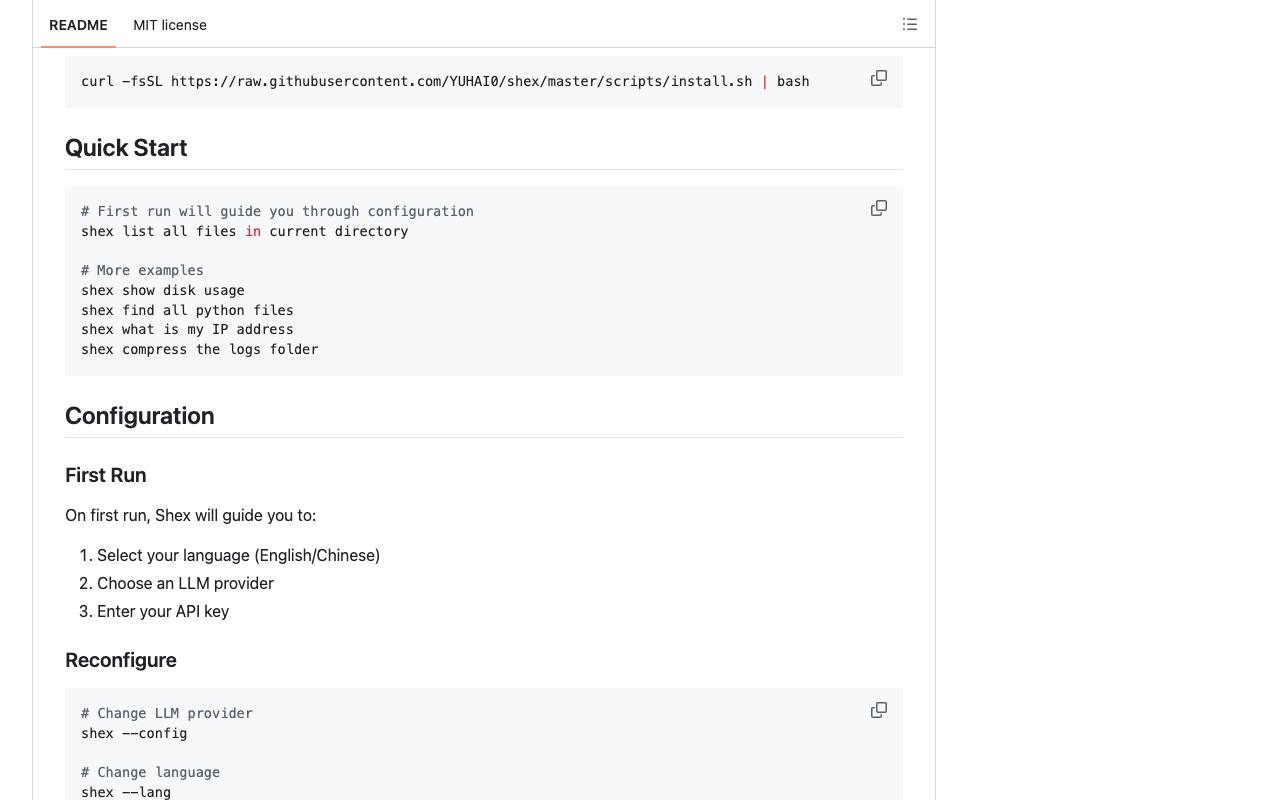Click the 'shex list all files' line
Screen dimensions: 1280x800
point(245,231)
